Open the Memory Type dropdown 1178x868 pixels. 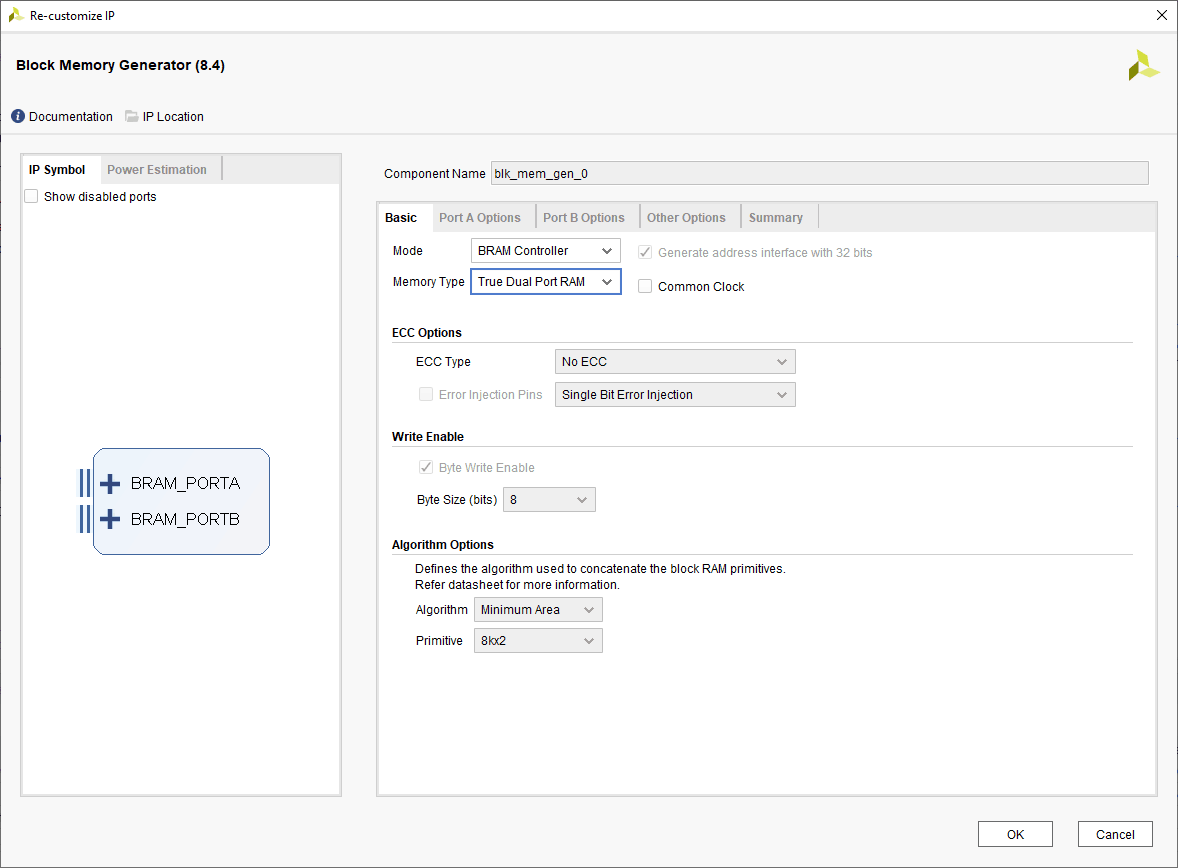(x=545, y=283)
